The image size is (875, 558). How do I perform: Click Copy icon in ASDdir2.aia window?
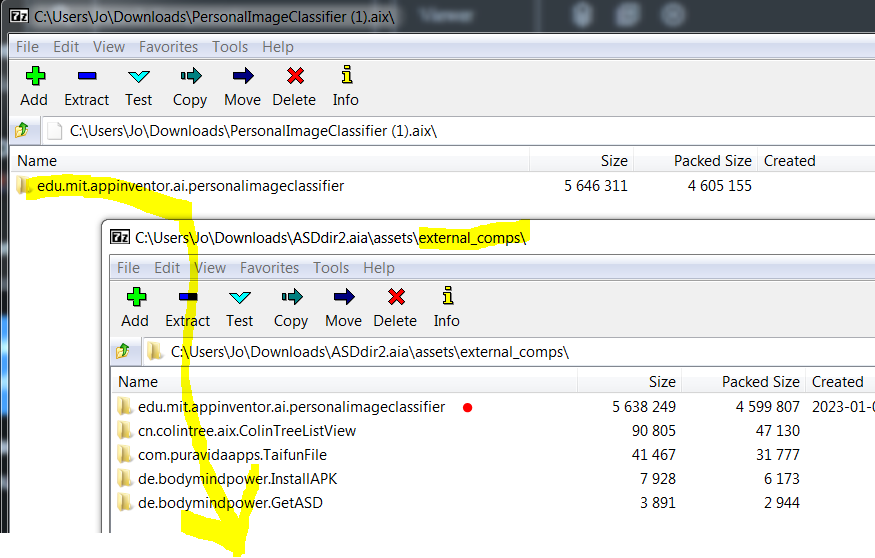(x=291, y=297)
